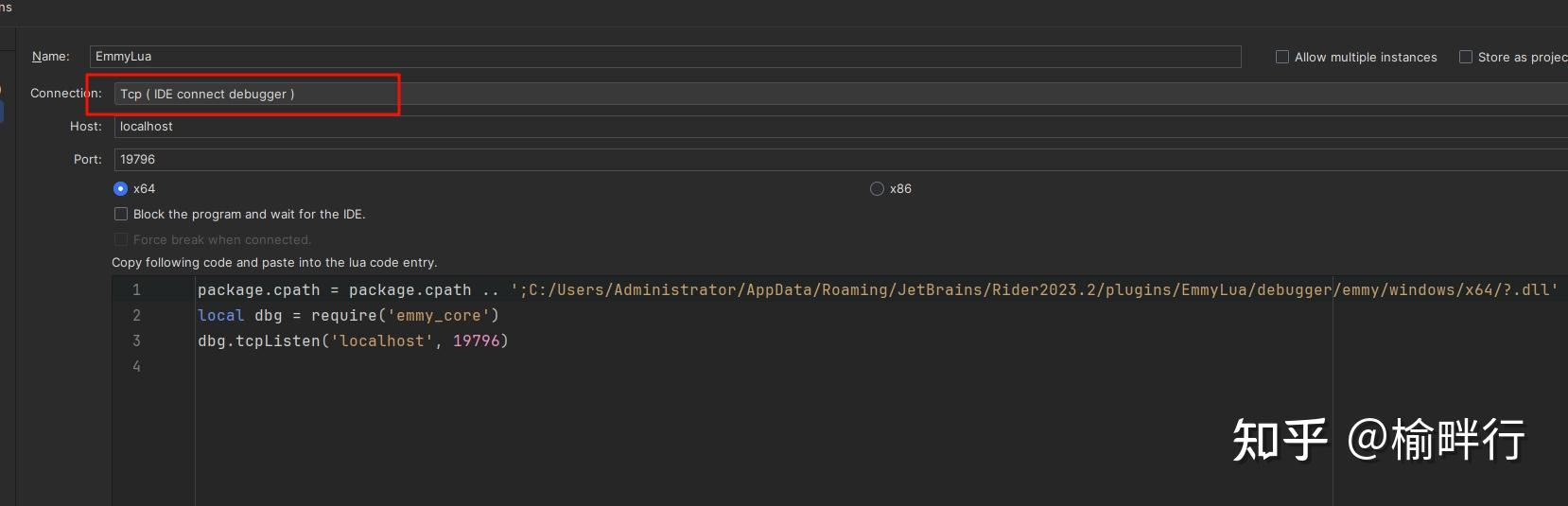Toggle the Store as project file checkbox

(1466, 58)
